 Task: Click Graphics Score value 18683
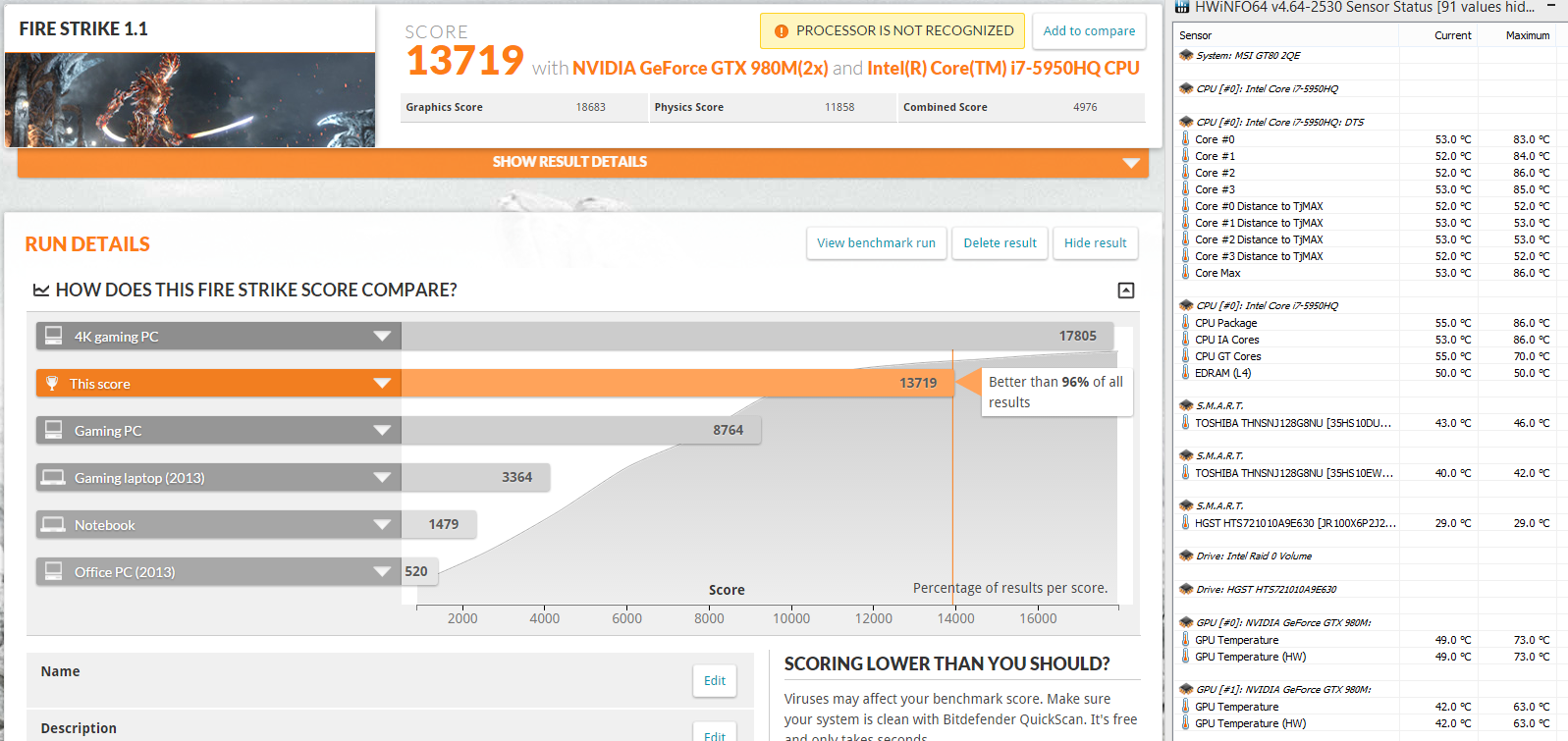click(x=591, y=108)
